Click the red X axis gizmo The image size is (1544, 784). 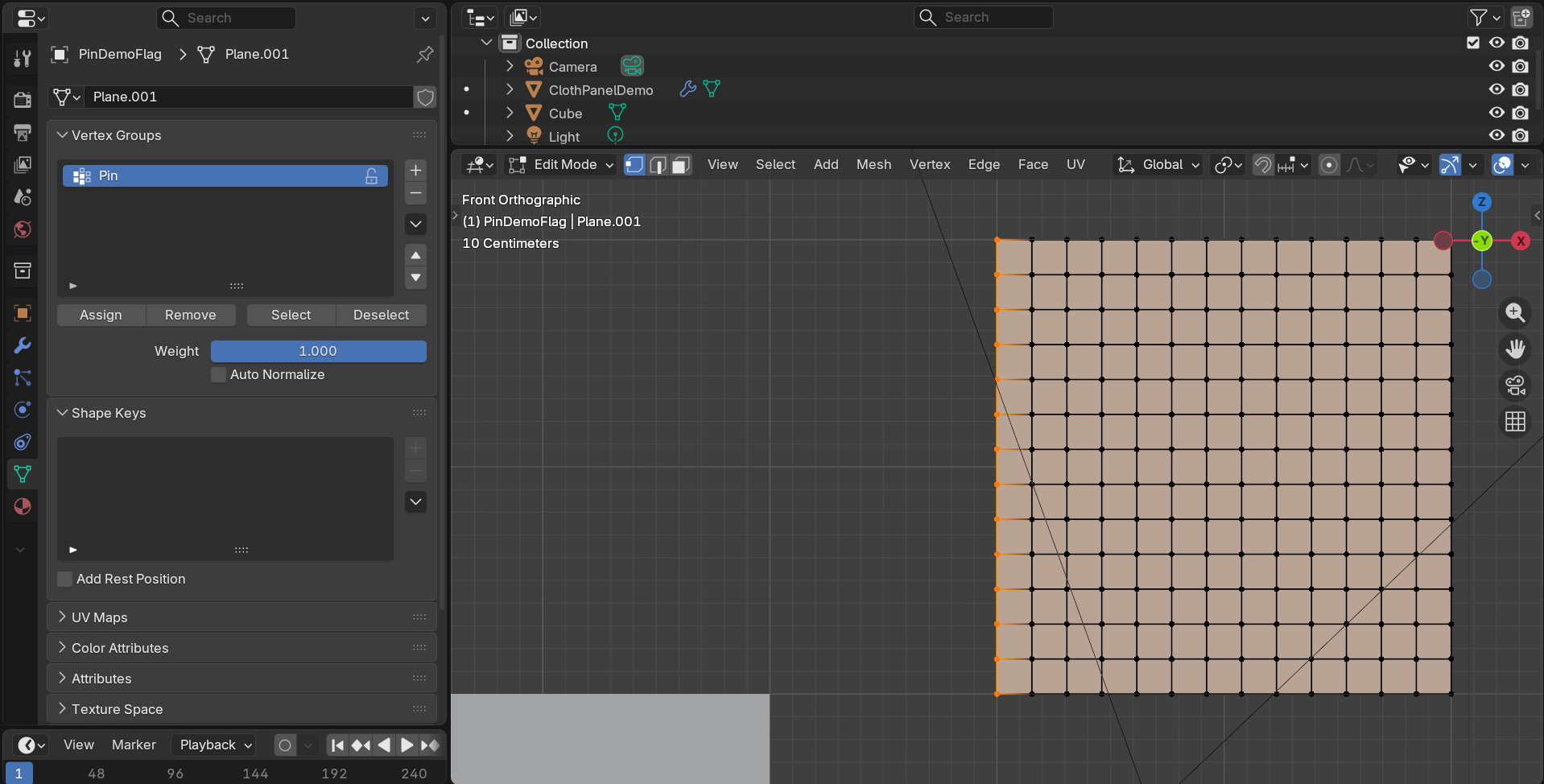[x=1520, y=241]
